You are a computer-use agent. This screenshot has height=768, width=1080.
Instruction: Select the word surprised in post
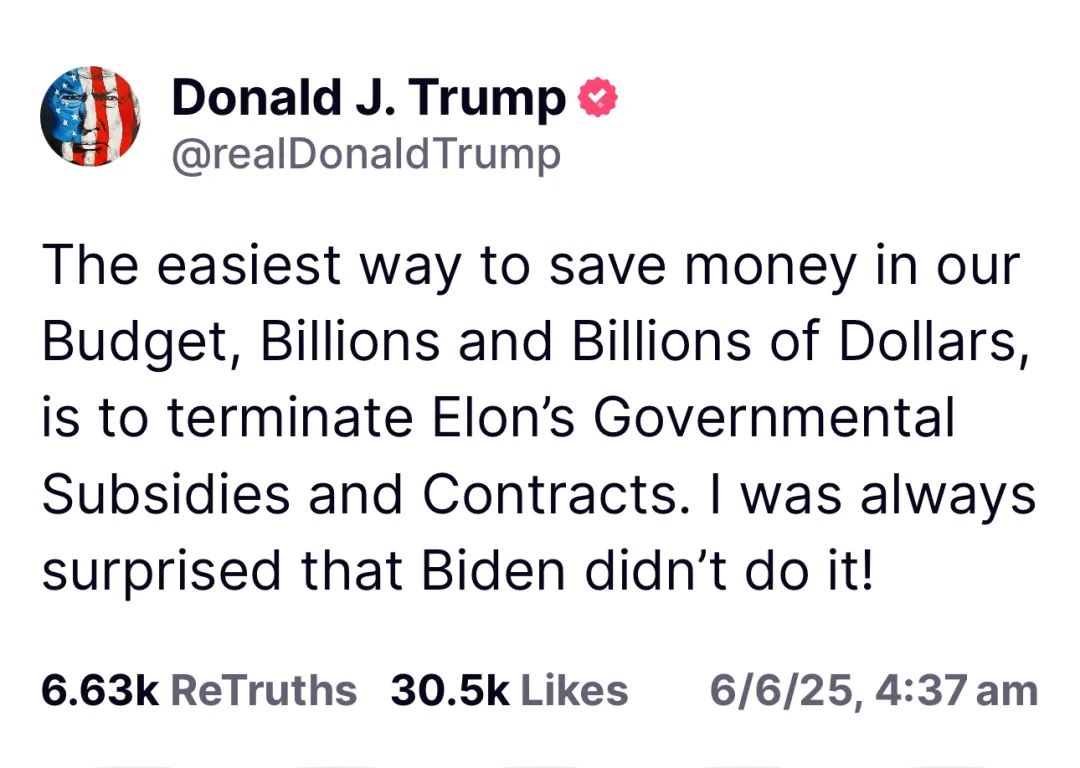click(x=162, y=573)
